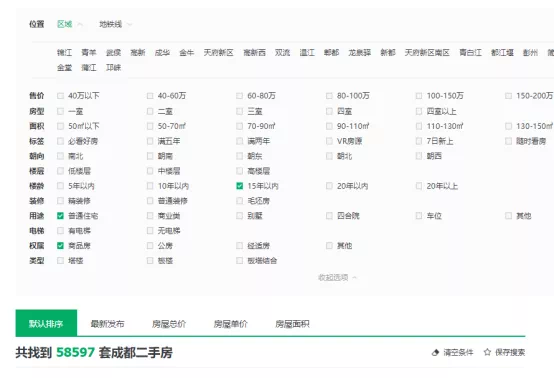Viewport: 554px width, 378px height.
Task: Check the 高楼层 floor checkbox
Action: pos(240,171)
